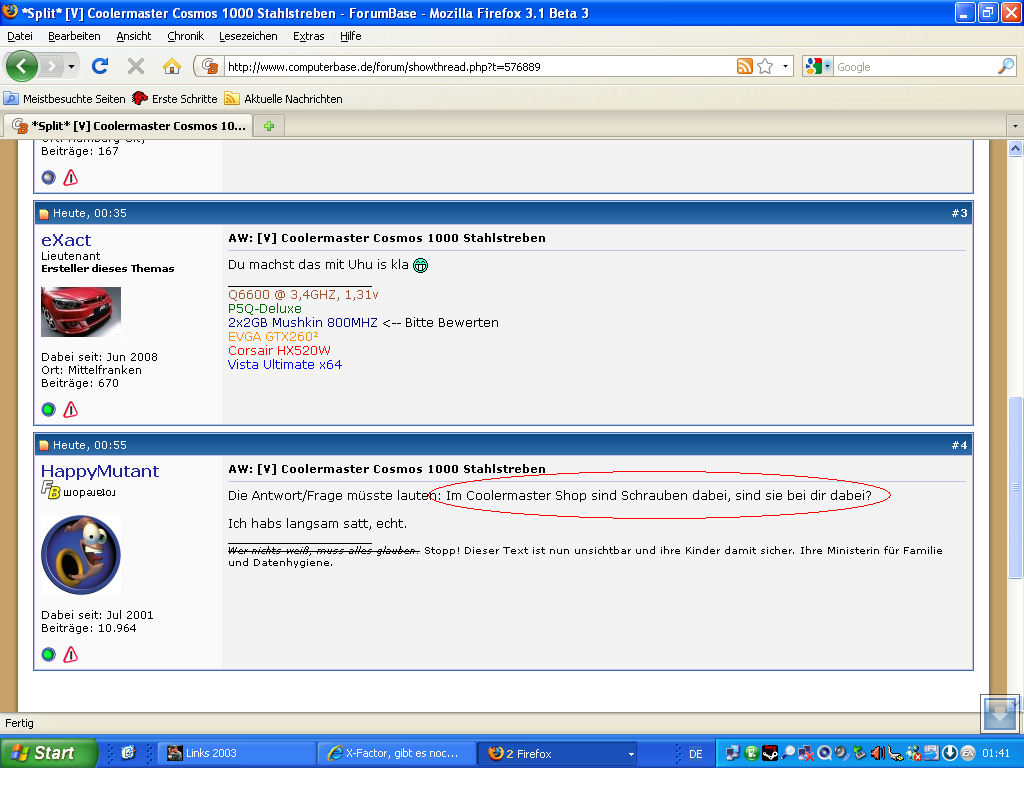Click the gray offline status icon in top post
This screenshot has height=800, width=1024.
point(48,177)
